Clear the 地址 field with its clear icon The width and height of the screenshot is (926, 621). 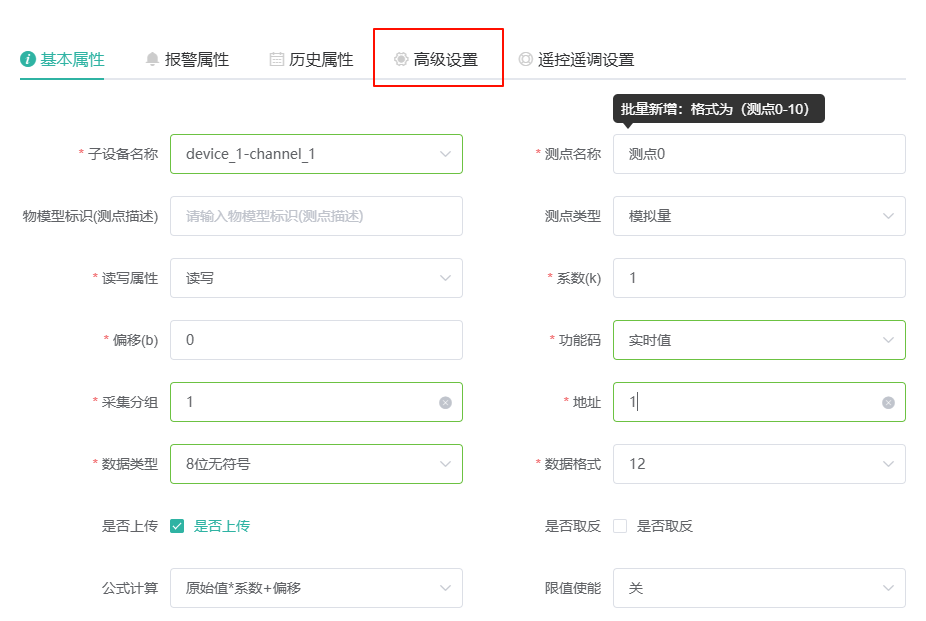(x=888, y=402)
